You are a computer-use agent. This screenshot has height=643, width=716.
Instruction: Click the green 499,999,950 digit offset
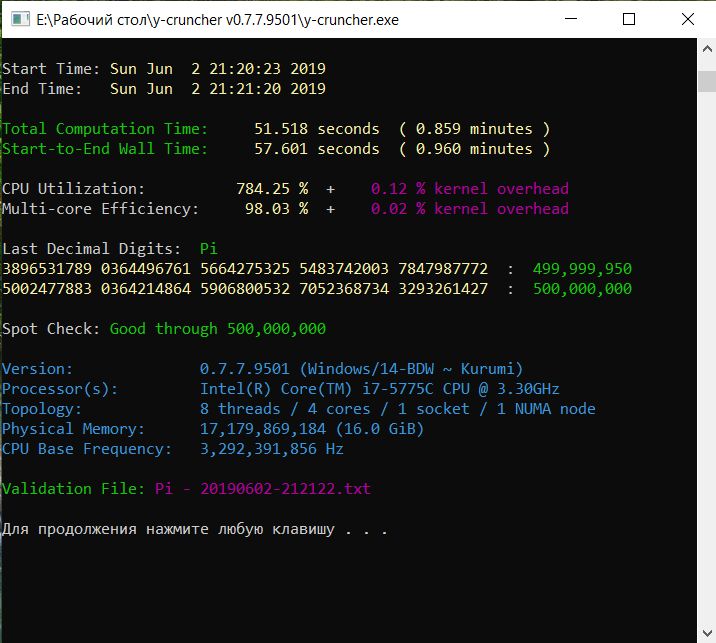click(582, 269)
